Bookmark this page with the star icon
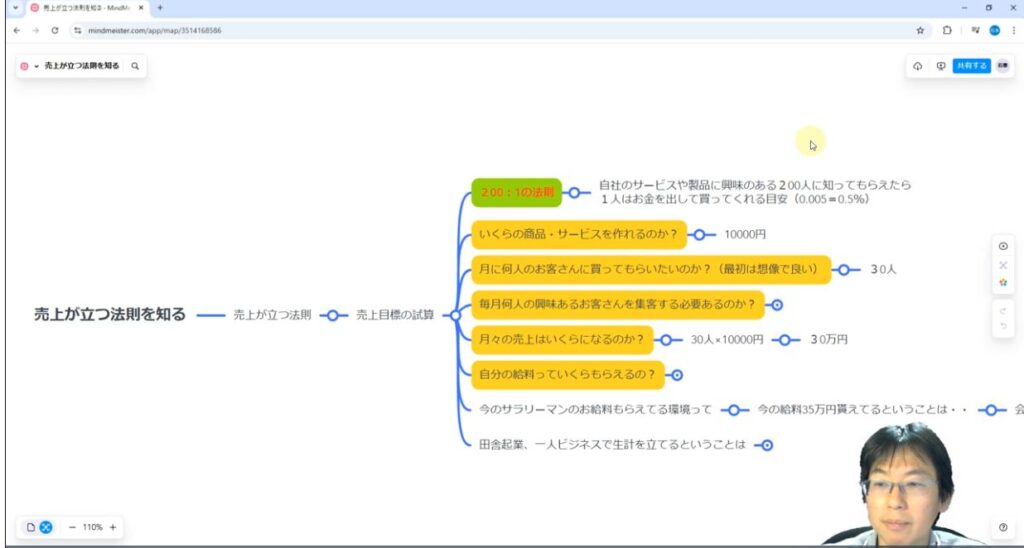1024x548 pixels. [x=920, y=30]
